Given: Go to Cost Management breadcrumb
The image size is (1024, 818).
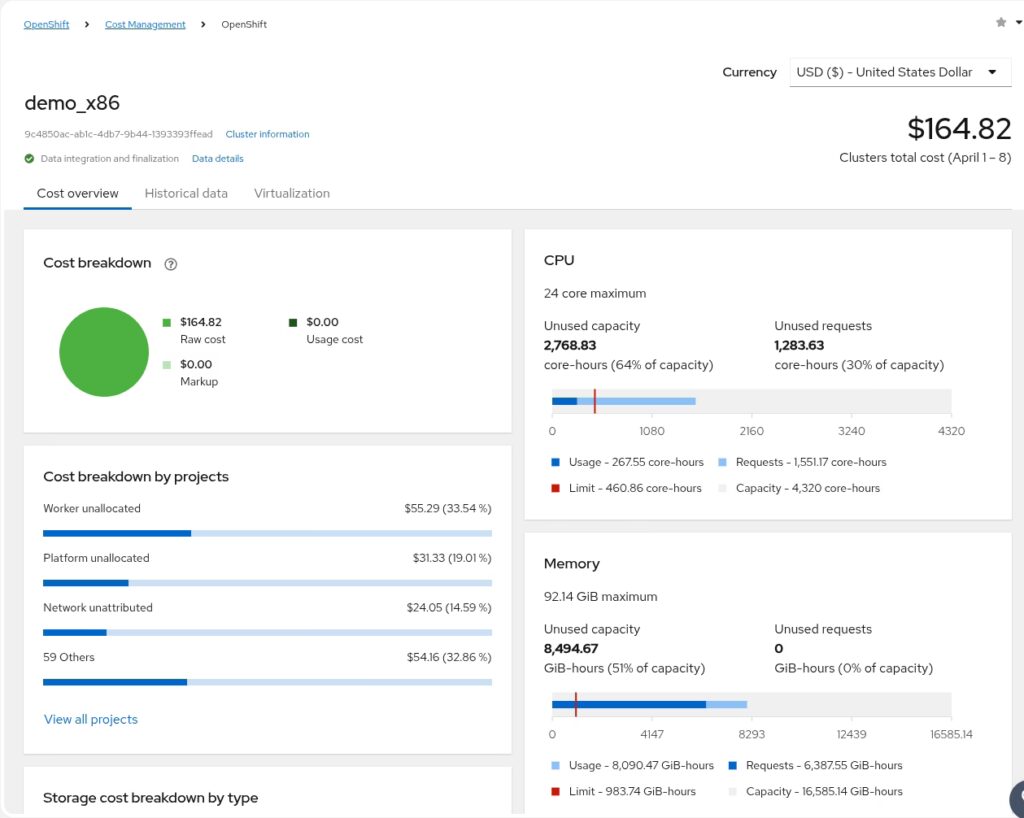Looking at the screenshot, I should pyautogui.click(x=145, y=24).
